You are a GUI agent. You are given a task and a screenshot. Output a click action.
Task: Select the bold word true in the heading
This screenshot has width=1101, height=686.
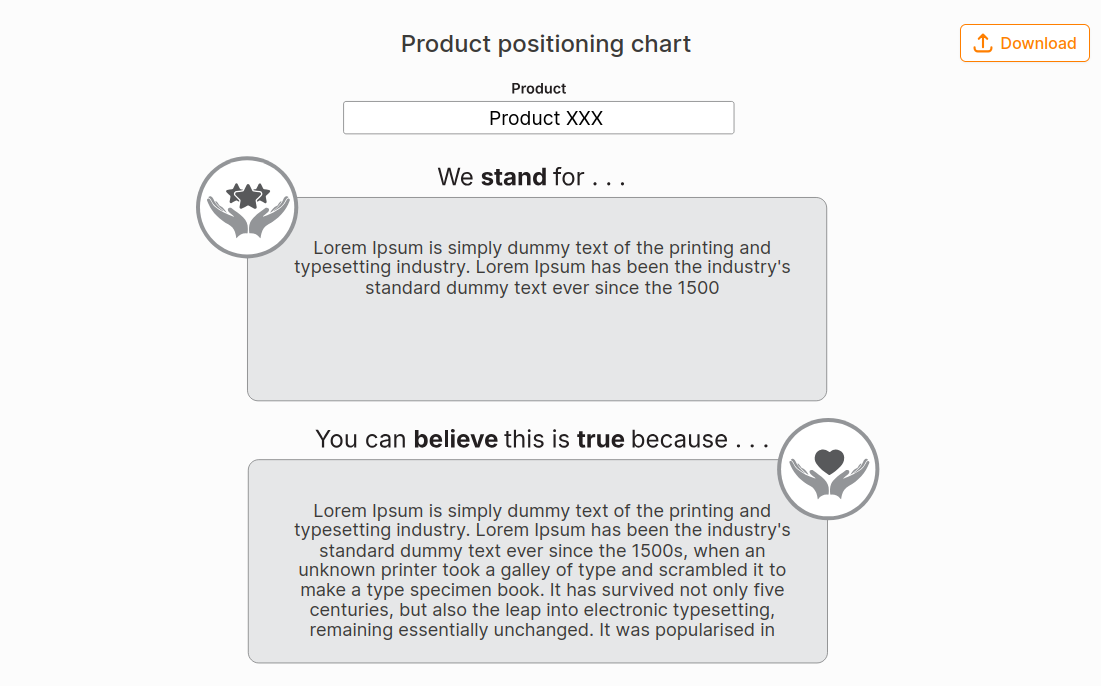click(601, 438)
